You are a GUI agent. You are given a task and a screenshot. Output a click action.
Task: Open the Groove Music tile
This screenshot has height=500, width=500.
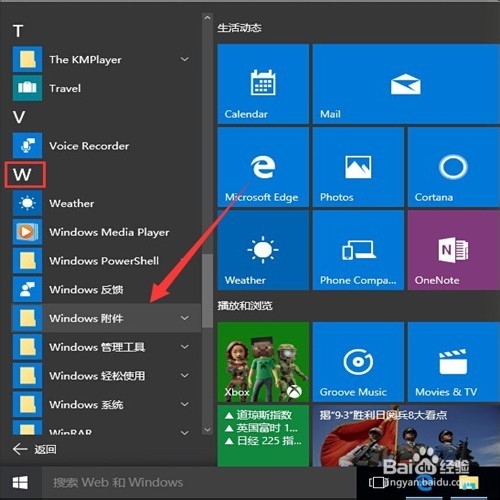(x=358, y=362)
